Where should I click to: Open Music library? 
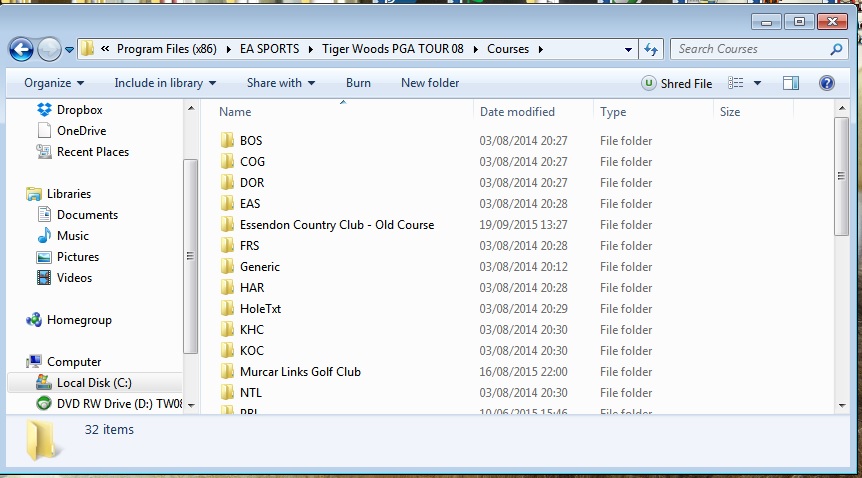63,236
